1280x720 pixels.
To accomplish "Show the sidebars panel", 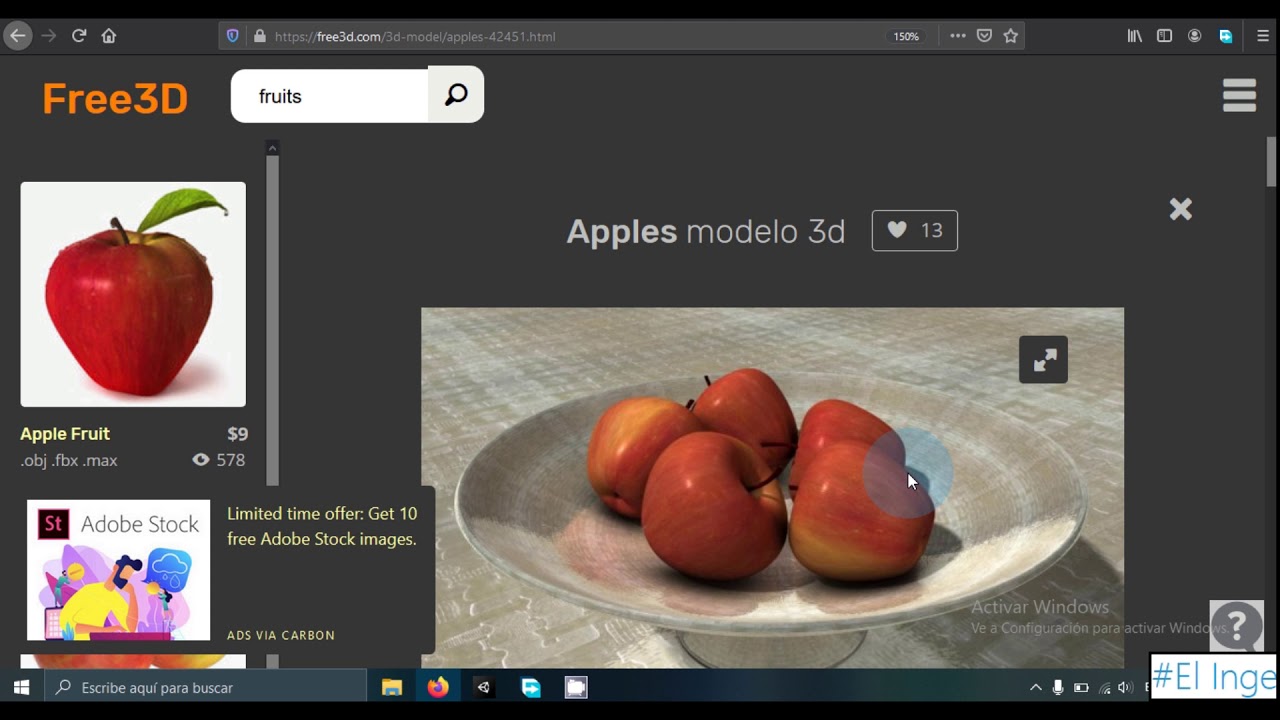I will click(x=1164, y=36).
